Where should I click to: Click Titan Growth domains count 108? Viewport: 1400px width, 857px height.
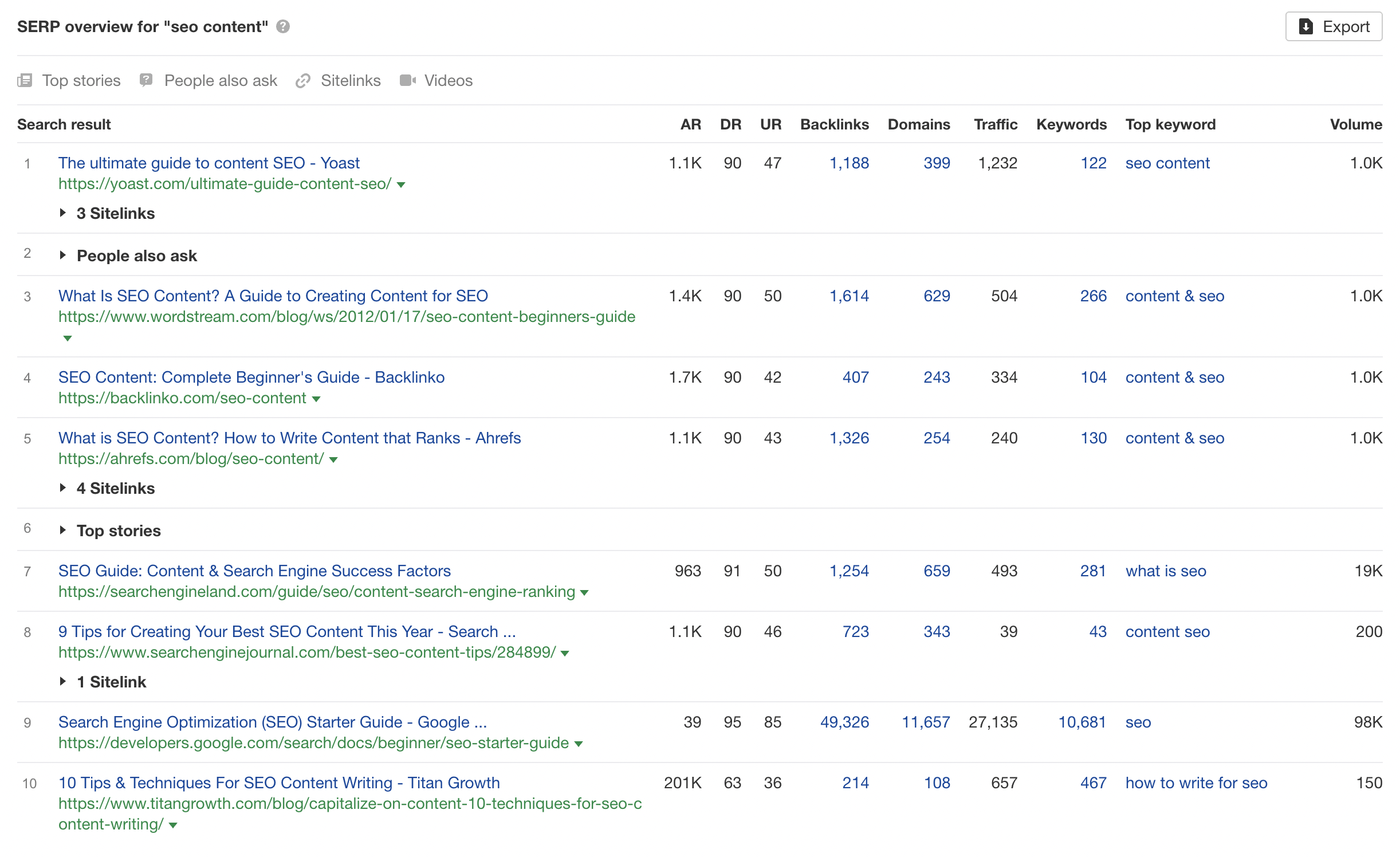tap(937, 783)
